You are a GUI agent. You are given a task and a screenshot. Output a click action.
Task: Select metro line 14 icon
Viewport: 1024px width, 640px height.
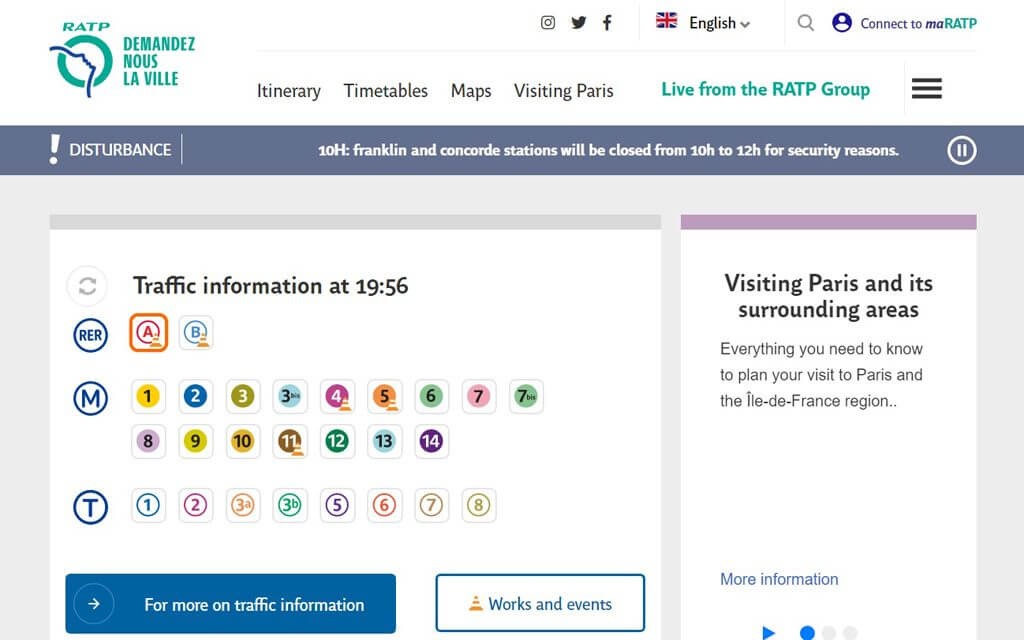point(431,441)
